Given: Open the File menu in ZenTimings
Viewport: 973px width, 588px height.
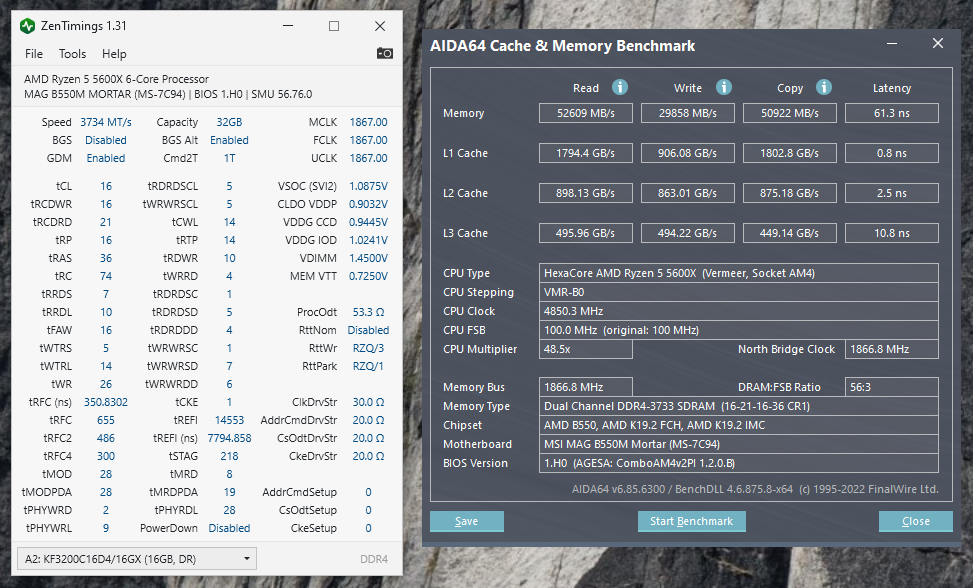Looking at the screenshot, I should (34, 54).
